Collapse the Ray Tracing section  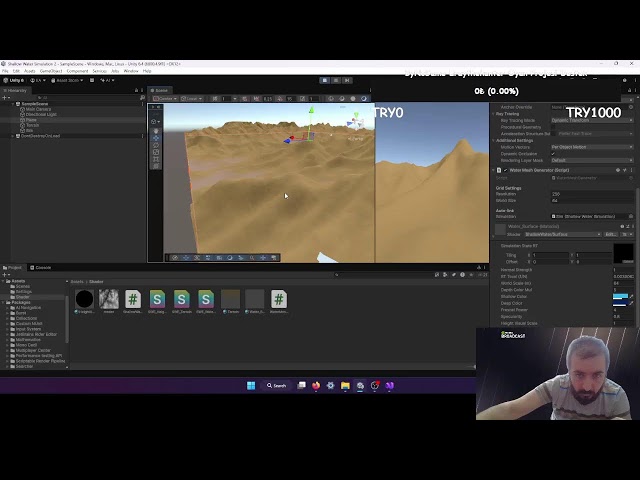click(x=494, y=114)
